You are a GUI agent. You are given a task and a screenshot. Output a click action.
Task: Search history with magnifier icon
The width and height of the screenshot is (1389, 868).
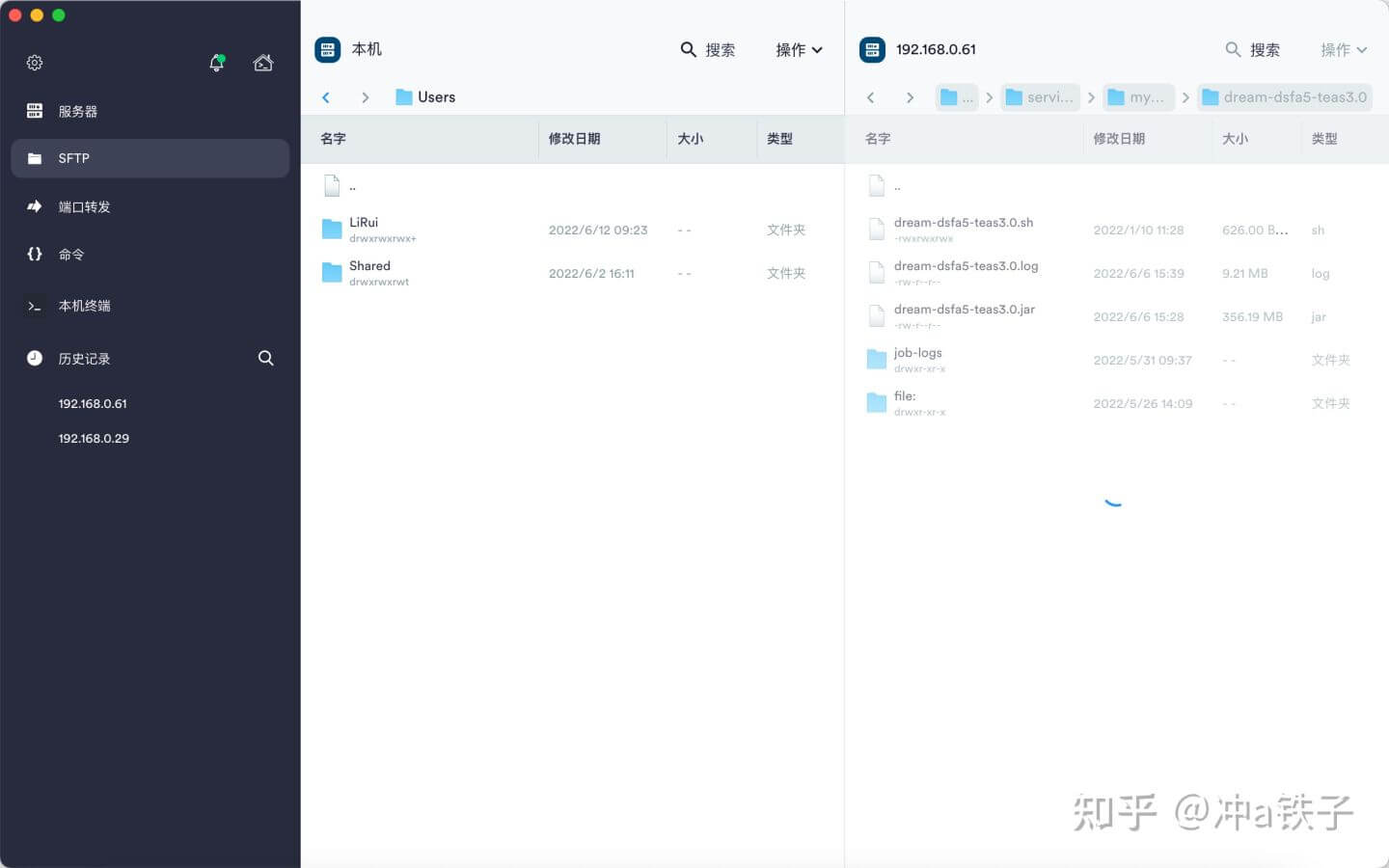(266, 358)
